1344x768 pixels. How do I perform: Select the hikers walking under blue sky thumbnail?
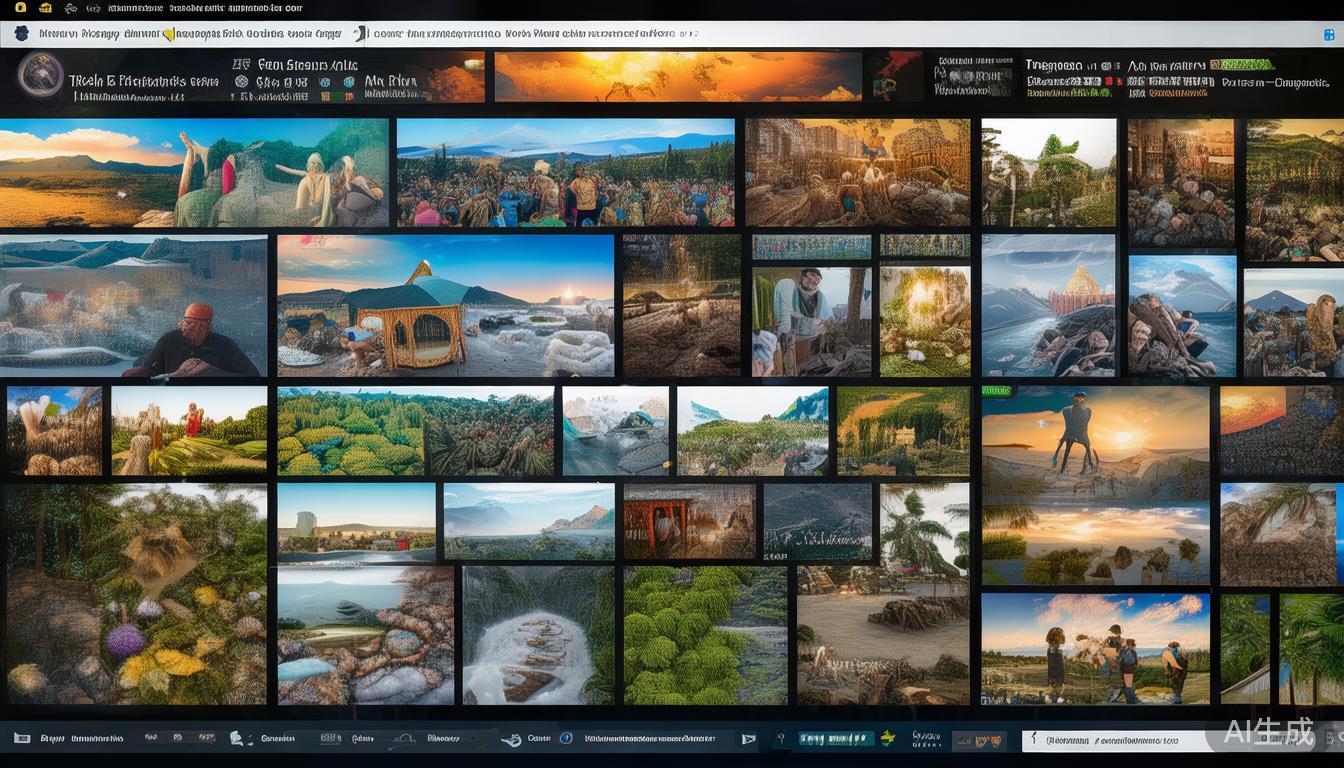[x=1095, y=648]
